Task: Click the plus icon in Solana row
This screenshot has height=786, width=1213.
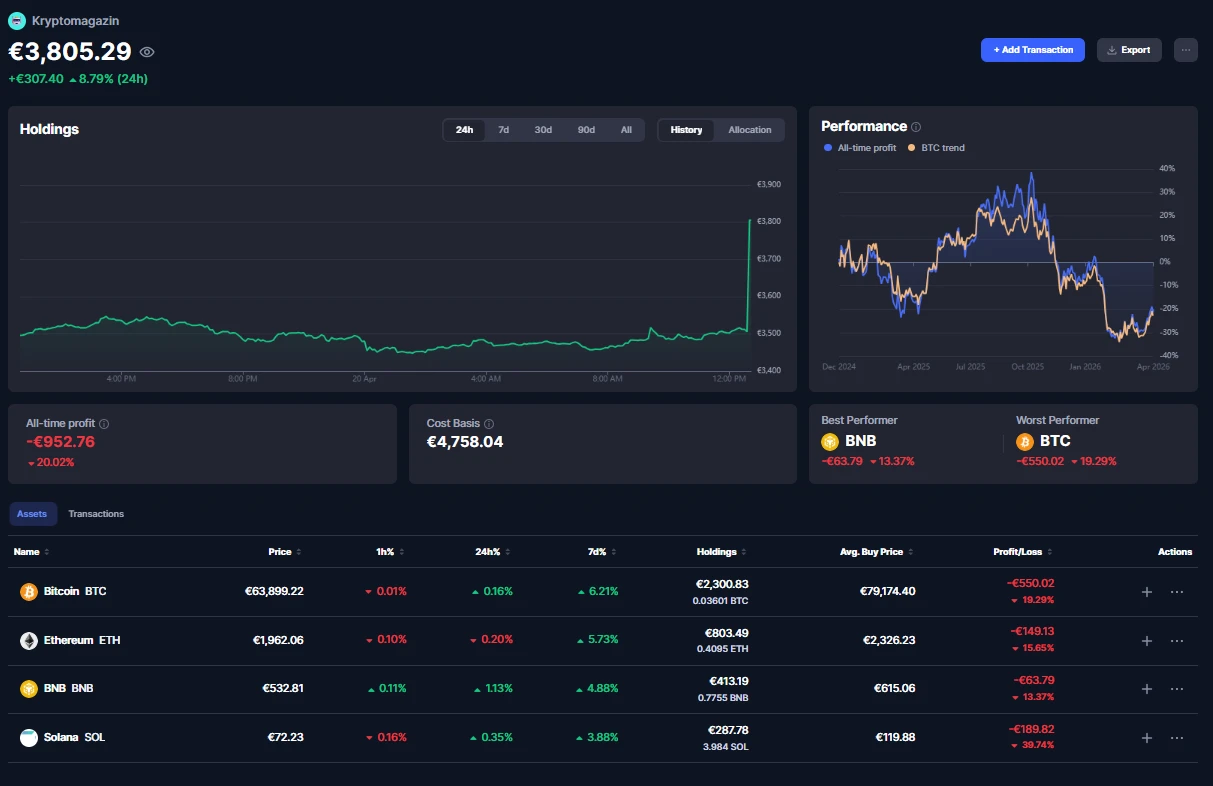Action: coord(1147,738)
